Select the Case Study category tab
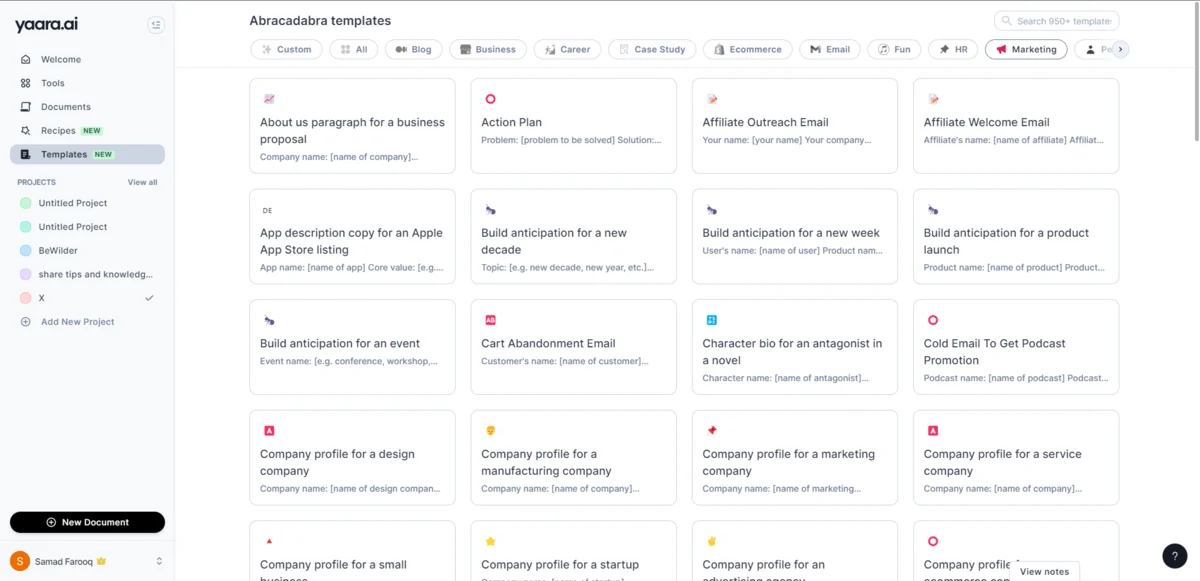Image resolution: width=1200 pixels, height=581 pixels. tap(651, 49)
